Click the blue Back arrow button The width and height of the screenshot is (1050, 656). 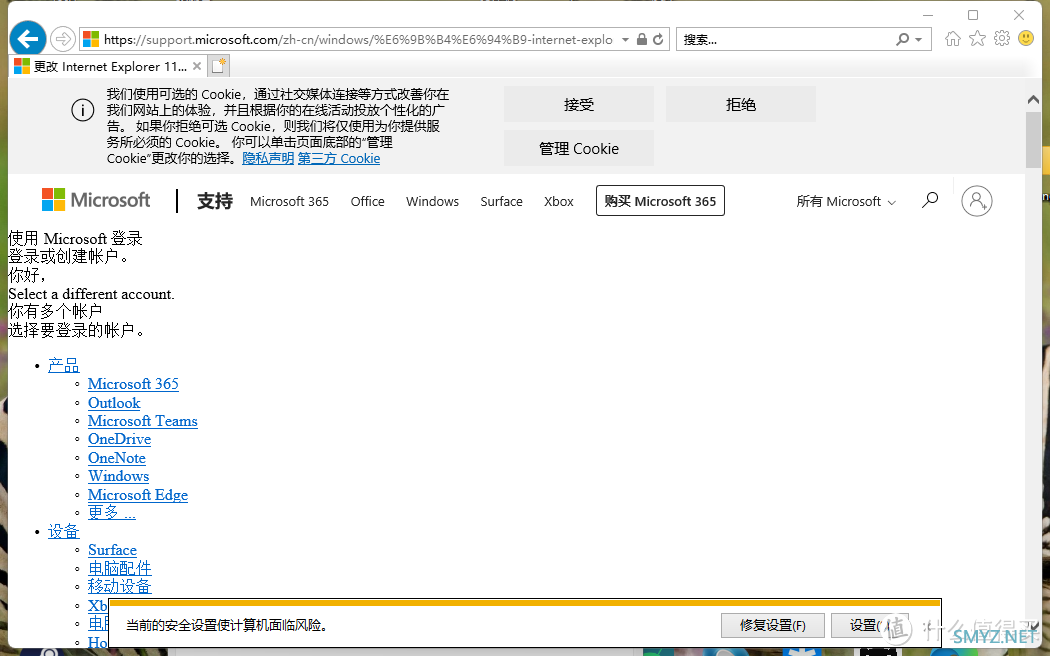[x=28, y=39]
